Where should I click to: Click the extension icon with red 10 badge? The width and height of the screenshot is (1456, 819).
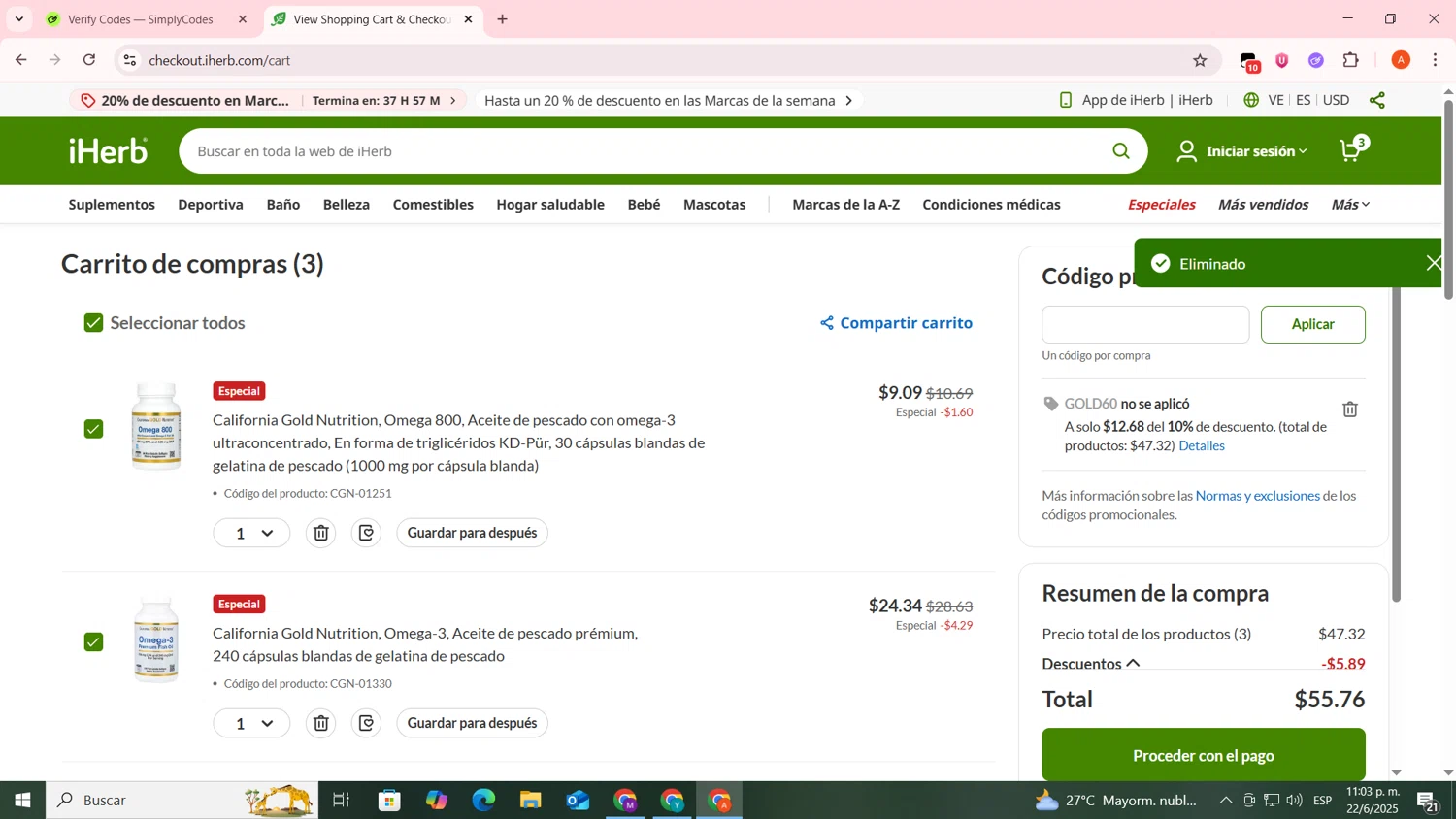click(1249, 61)
